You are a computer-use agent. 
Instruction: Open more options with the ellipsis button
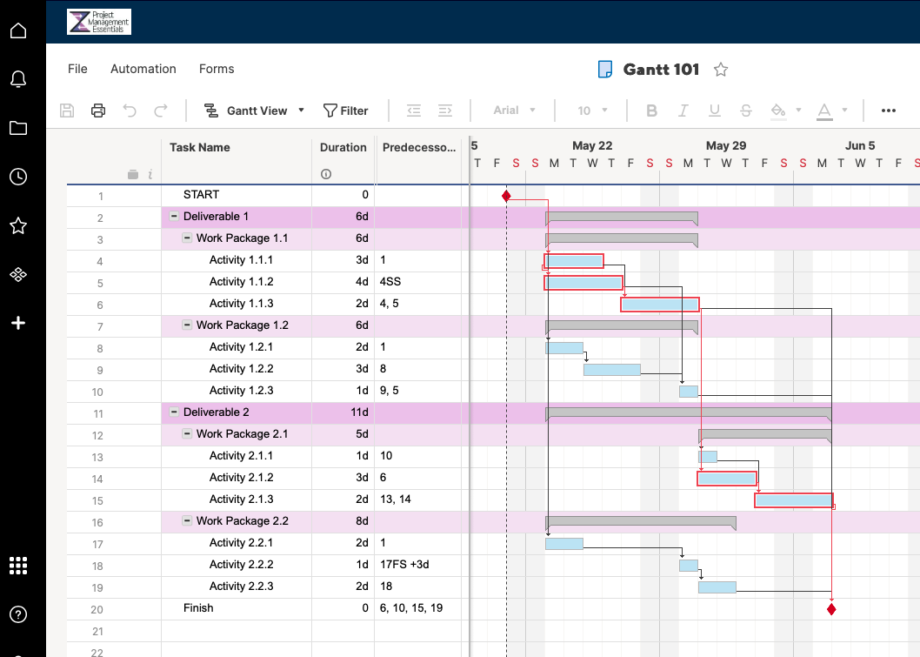(x=888, y=110)
